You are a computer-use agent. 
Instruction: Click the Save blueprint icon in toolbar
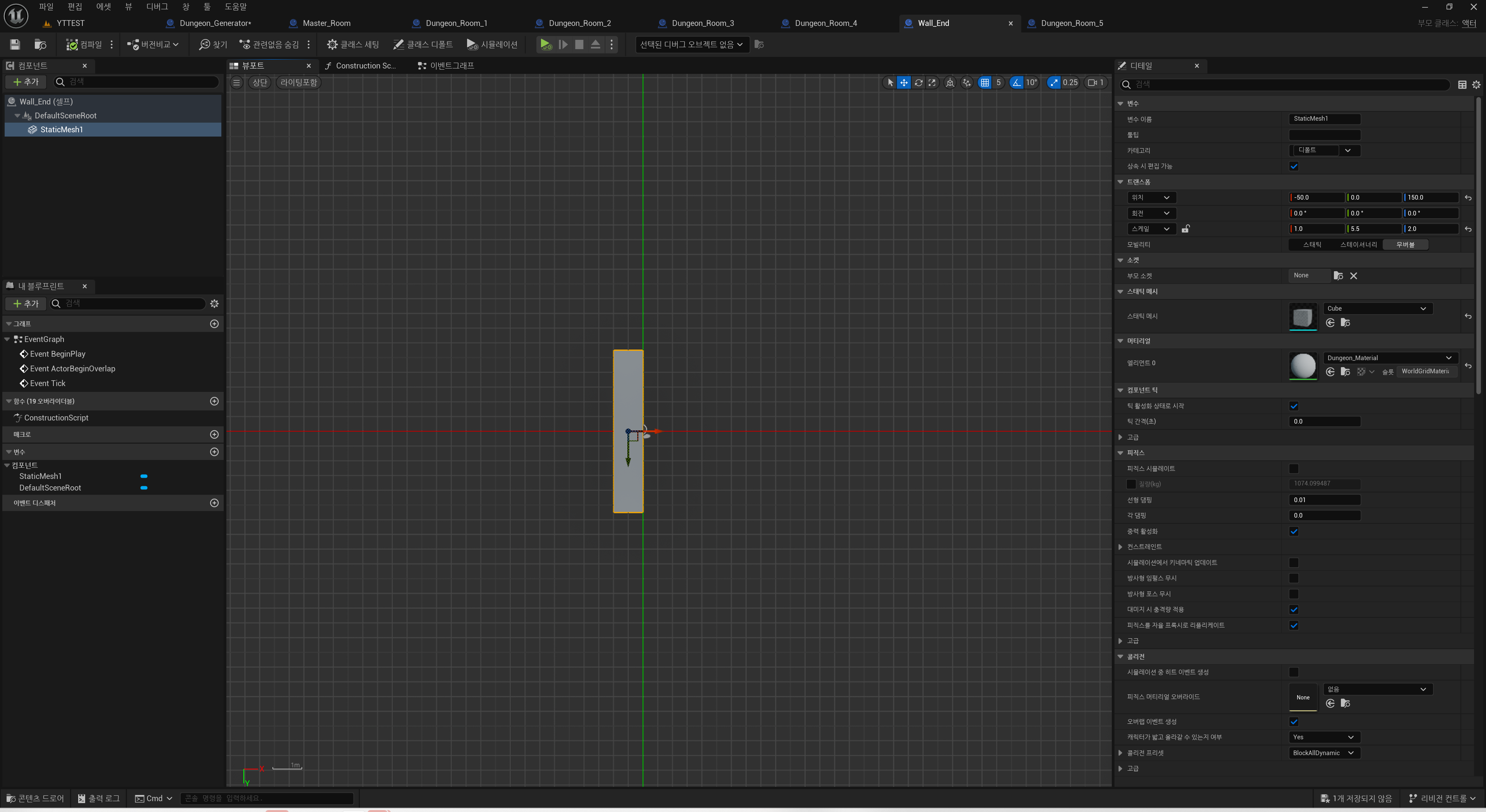pos(15,44)
